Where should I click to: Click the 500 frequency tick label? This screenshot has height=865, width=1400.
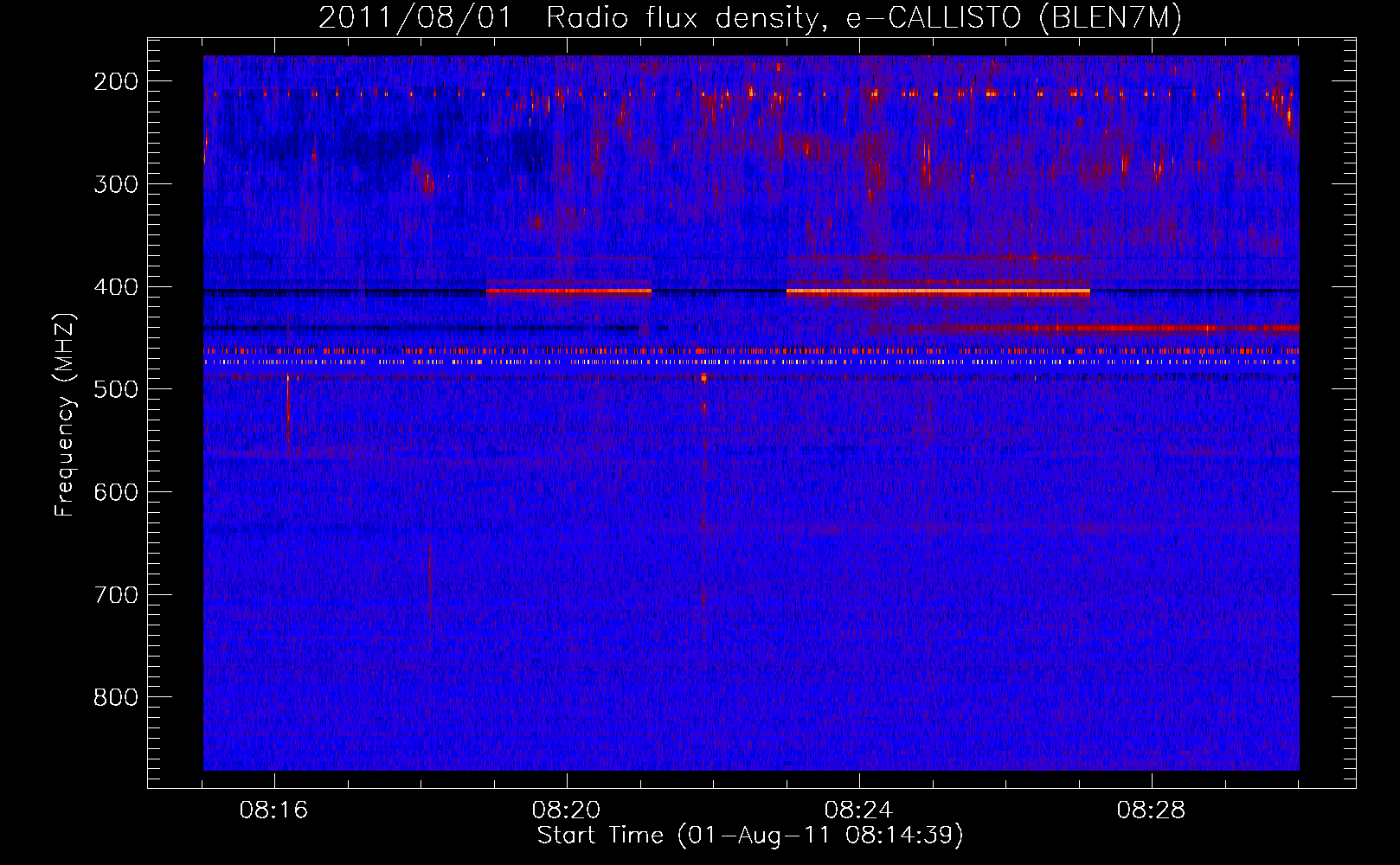point(116,389)
